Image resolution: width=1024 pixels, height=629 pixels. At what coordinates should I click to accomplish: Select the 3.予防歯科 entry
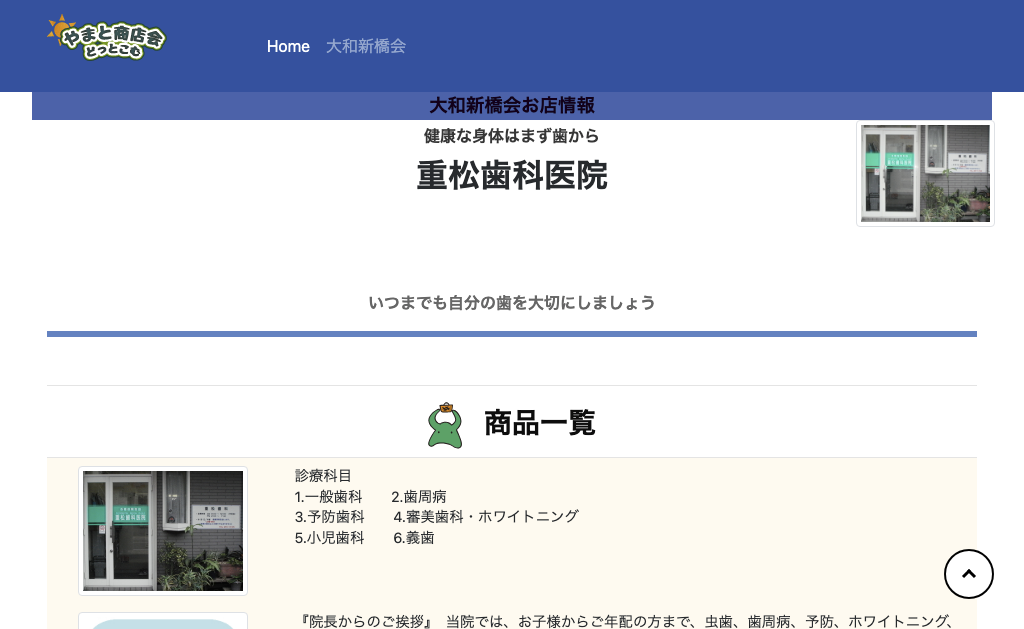tap(330, 517)
